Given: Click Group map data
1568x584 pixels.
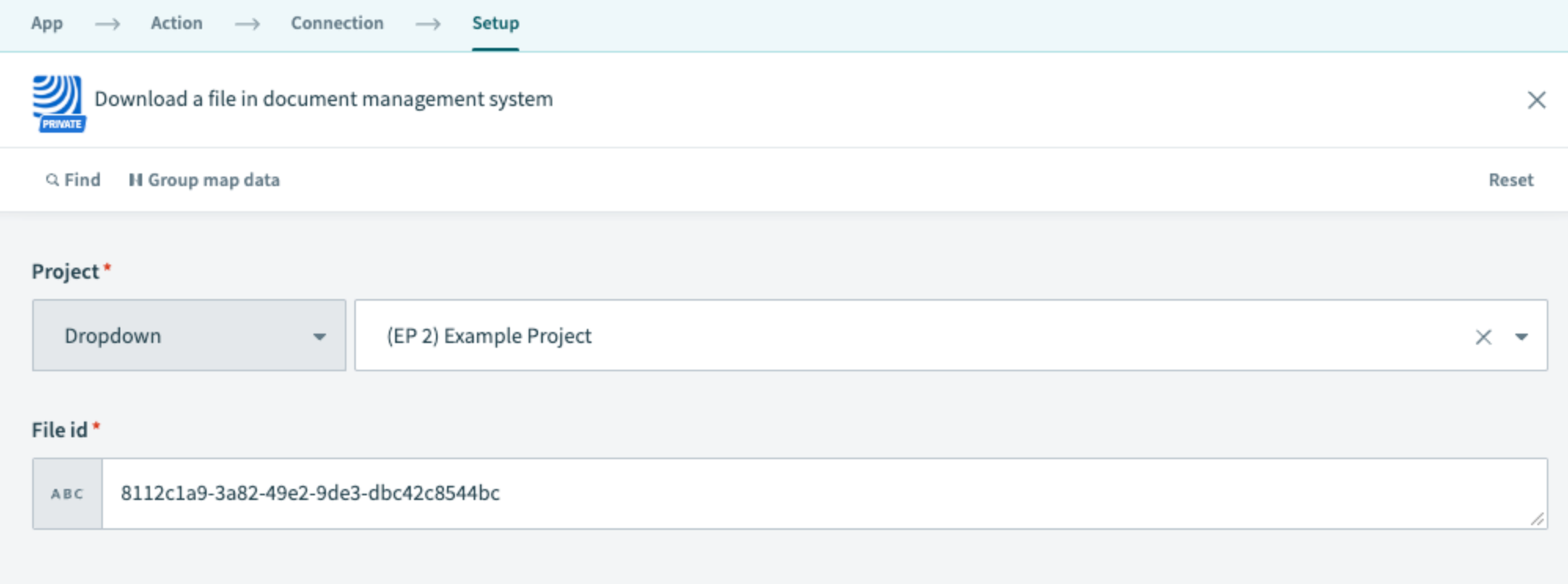Looking at the screenshot, I should click(204, 180).
